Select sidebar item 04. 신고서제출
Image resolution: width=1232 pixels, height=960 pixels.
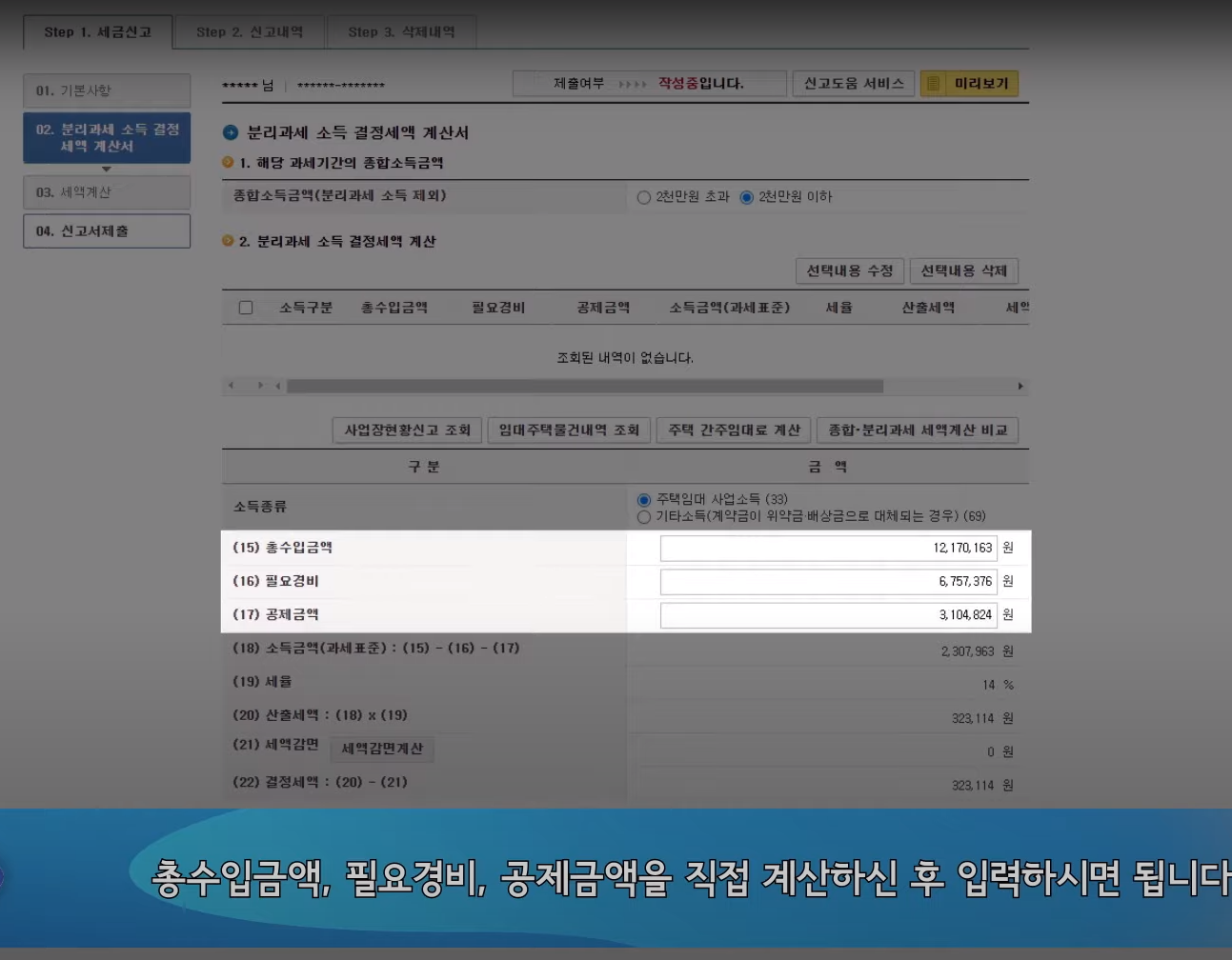[107, 231]
